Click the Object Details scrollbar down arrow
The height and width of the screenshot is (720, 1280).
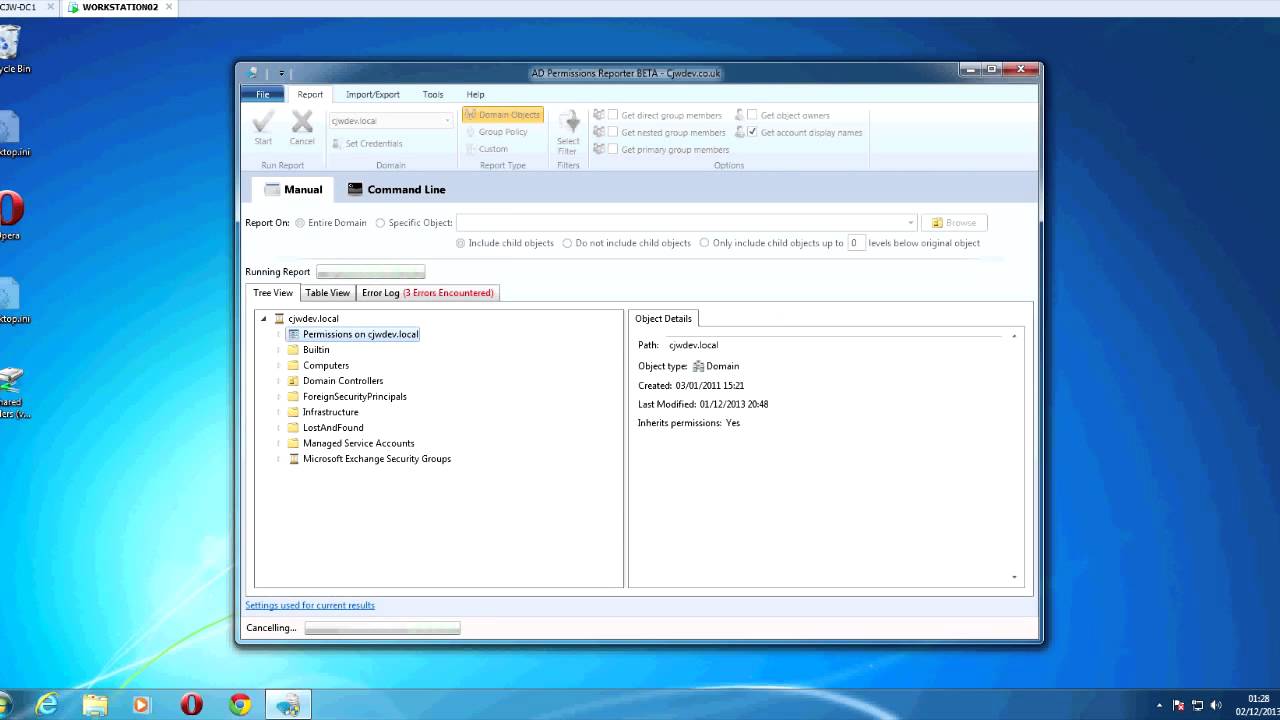tap(1014, 577)
